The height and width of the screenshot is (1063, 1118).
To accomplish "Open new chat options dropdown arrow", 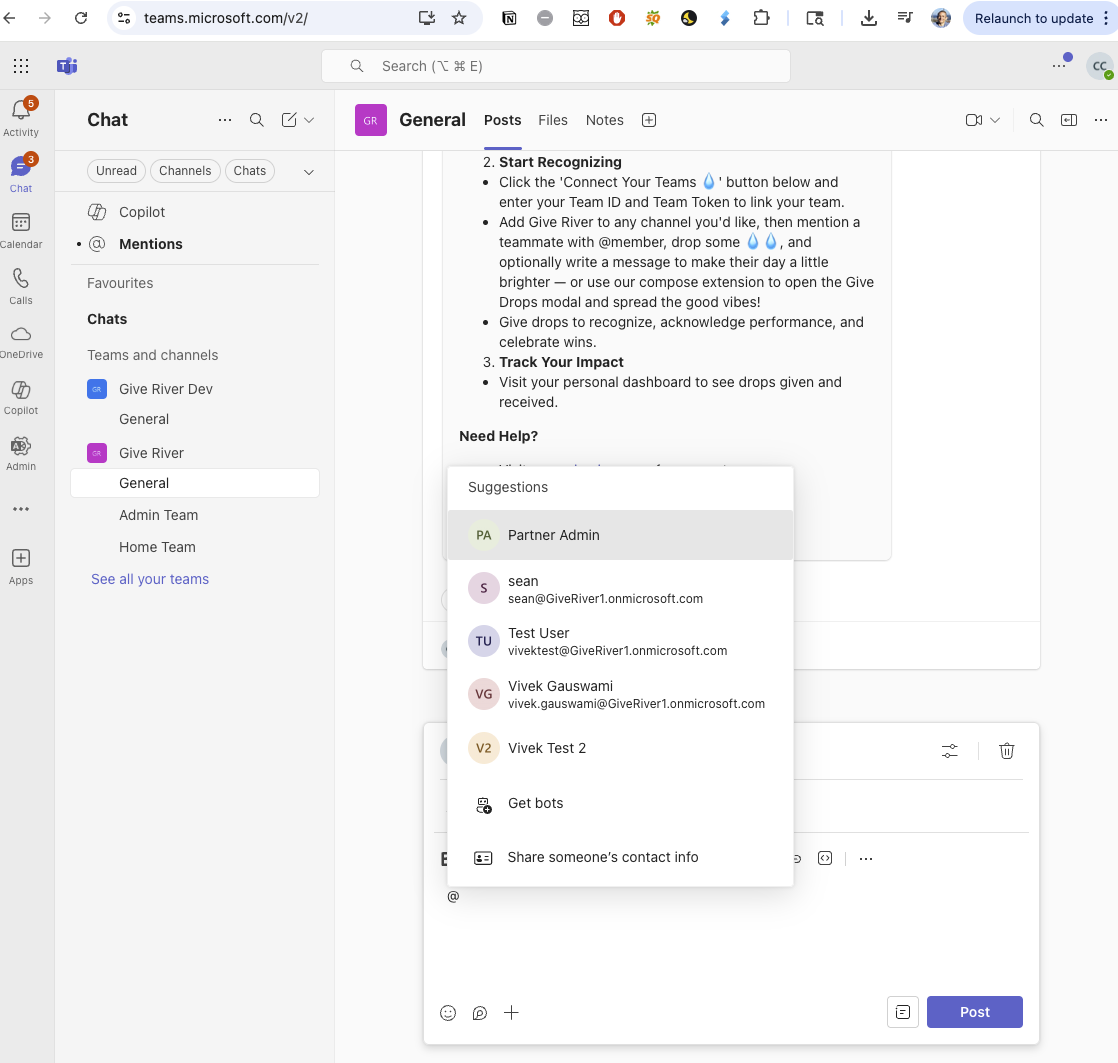I will click(309, 120).
